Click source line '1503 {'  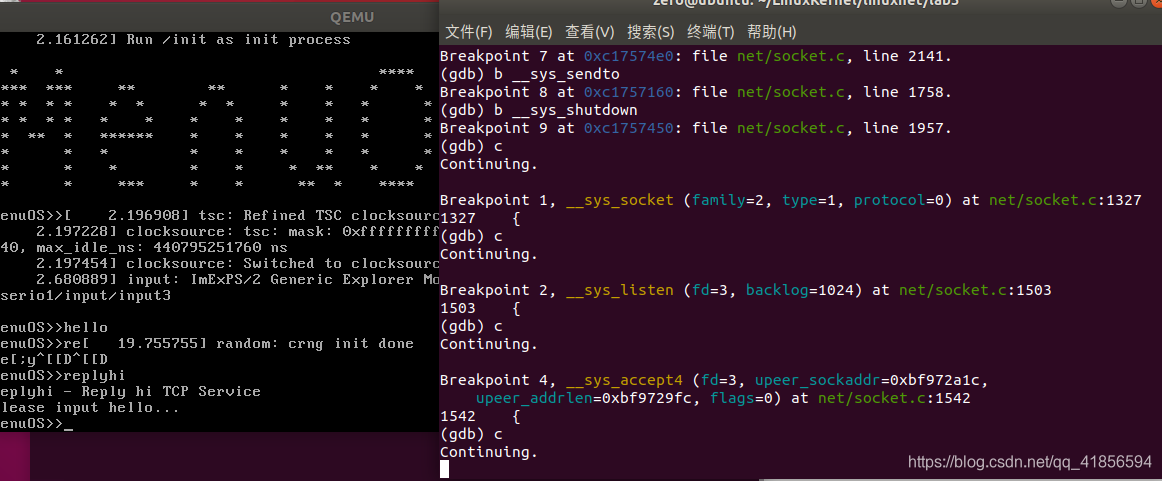480,308
